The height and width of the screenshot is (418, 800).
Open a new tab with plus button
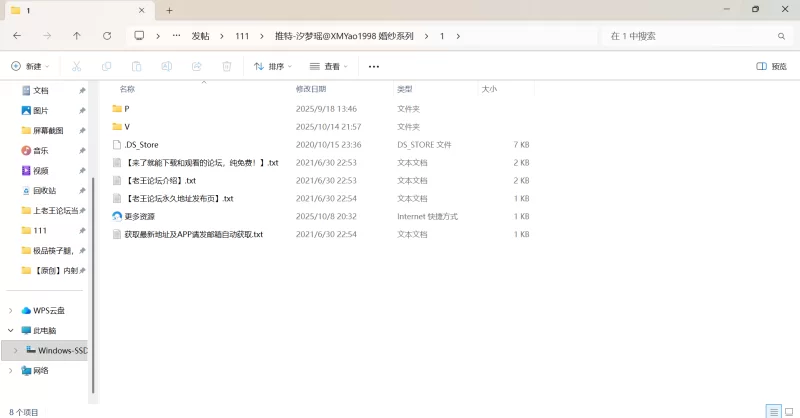(169, 10)
